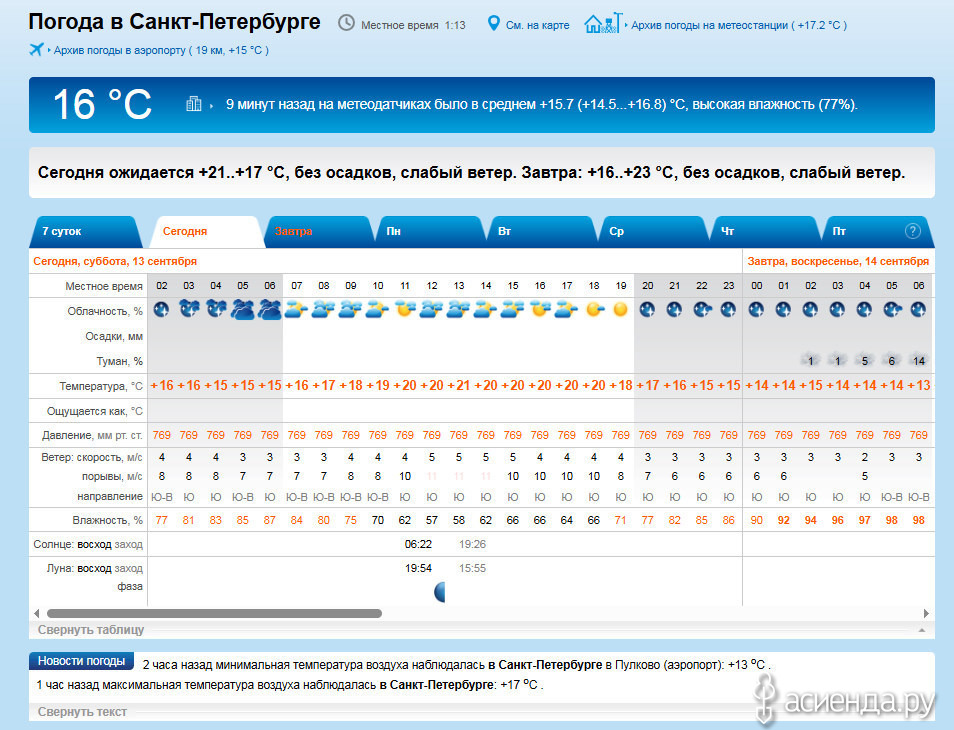Click the Завтра, воскресенье, 14 сентября heading
This screenshot has width=954, height=730.
point(838,262)
